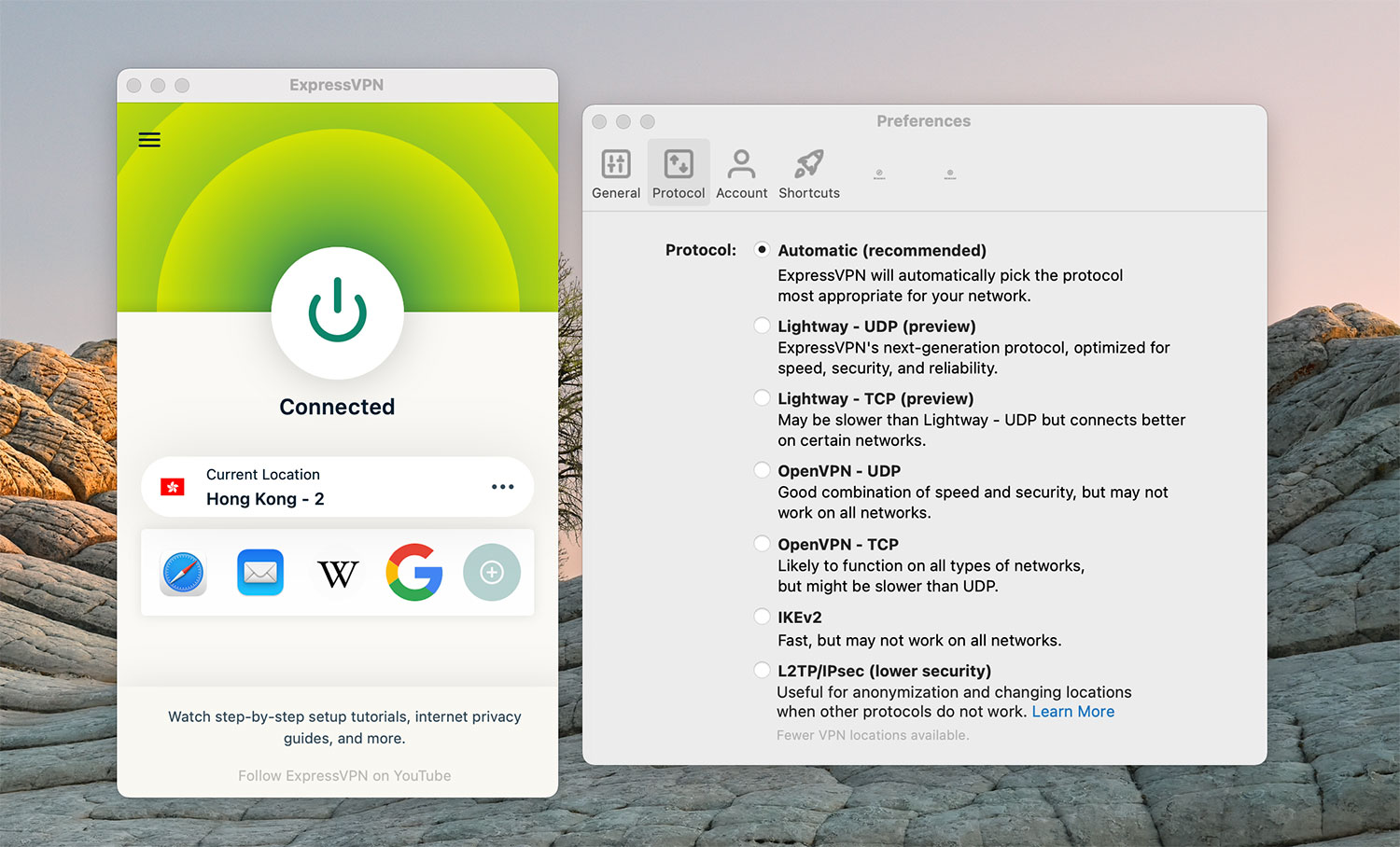Click 'Fast, but may not work' description

(919, 641)
